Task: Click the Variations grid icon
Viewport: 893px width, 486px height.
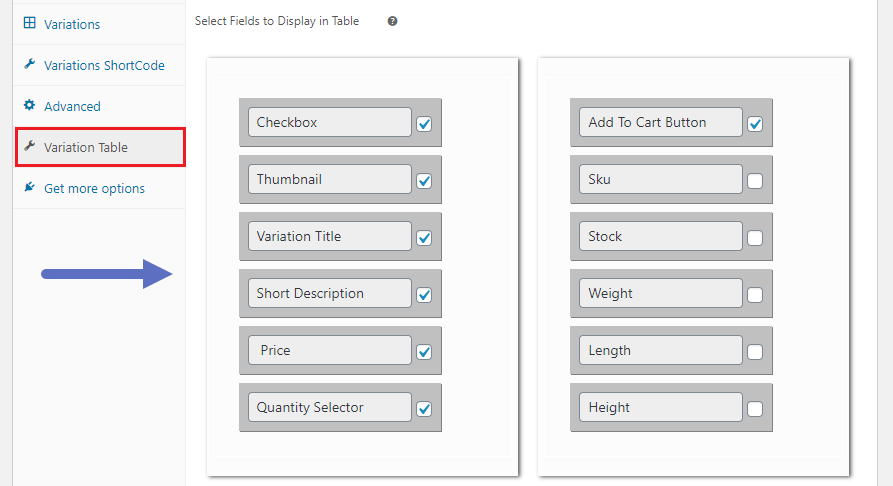Action: tap(30, 23)
